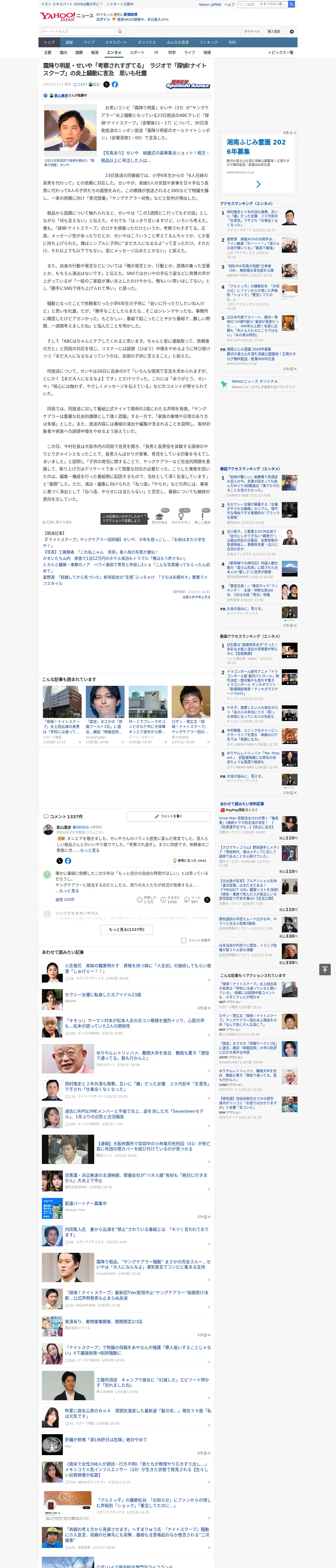This screenshot has height=1568, width=336.
Task: Open the スポーツ category tab
Action: (137, 52)
